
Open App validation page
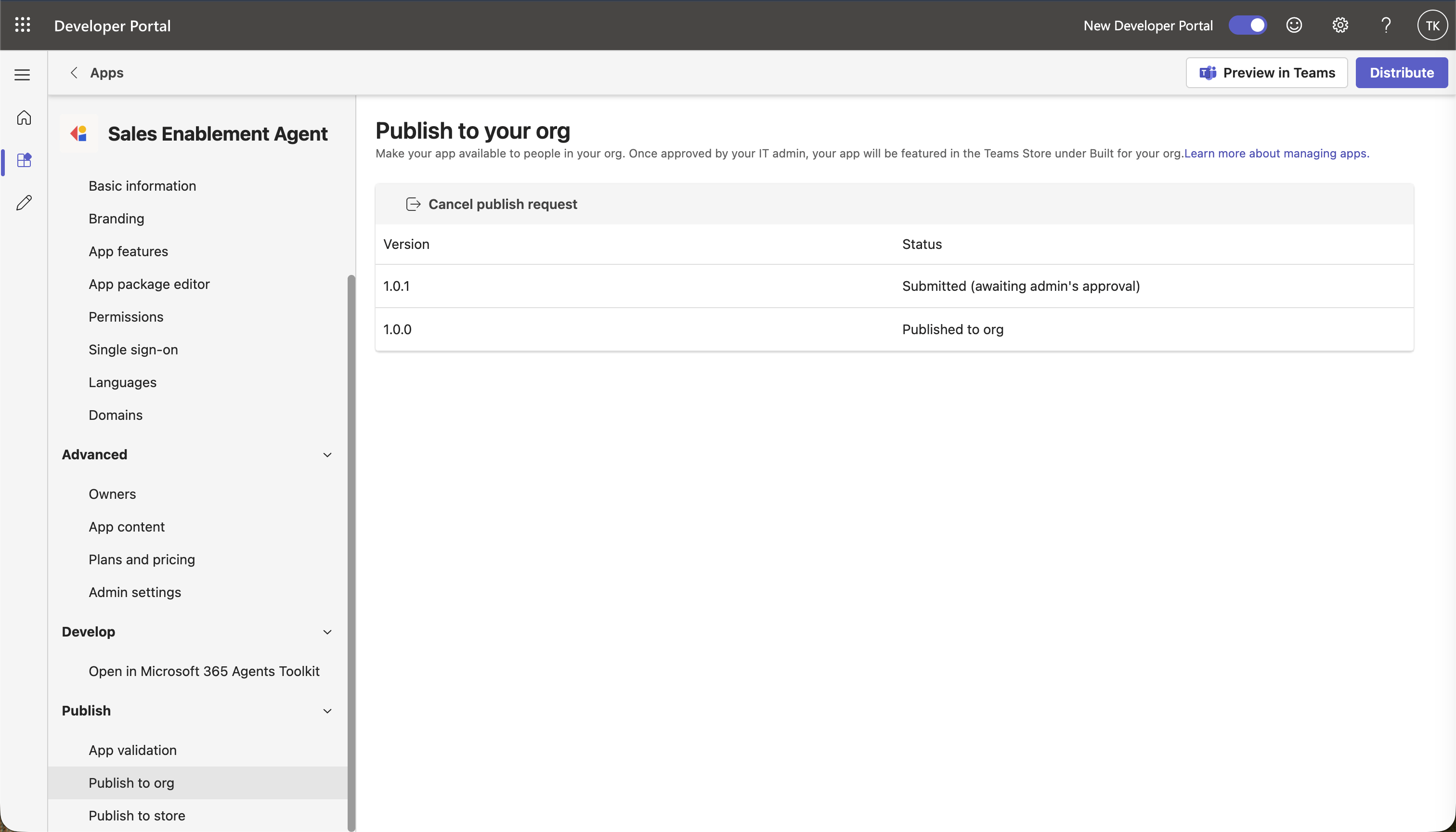[132, 750]
